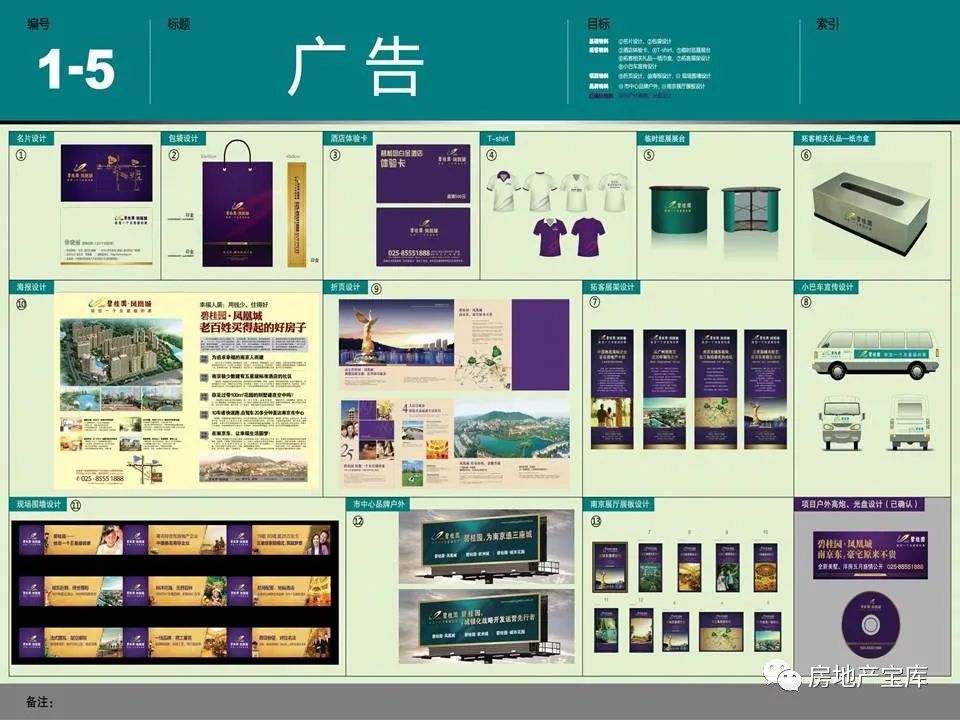Click the 市中心品牌户外 section label

pos(378,504)
